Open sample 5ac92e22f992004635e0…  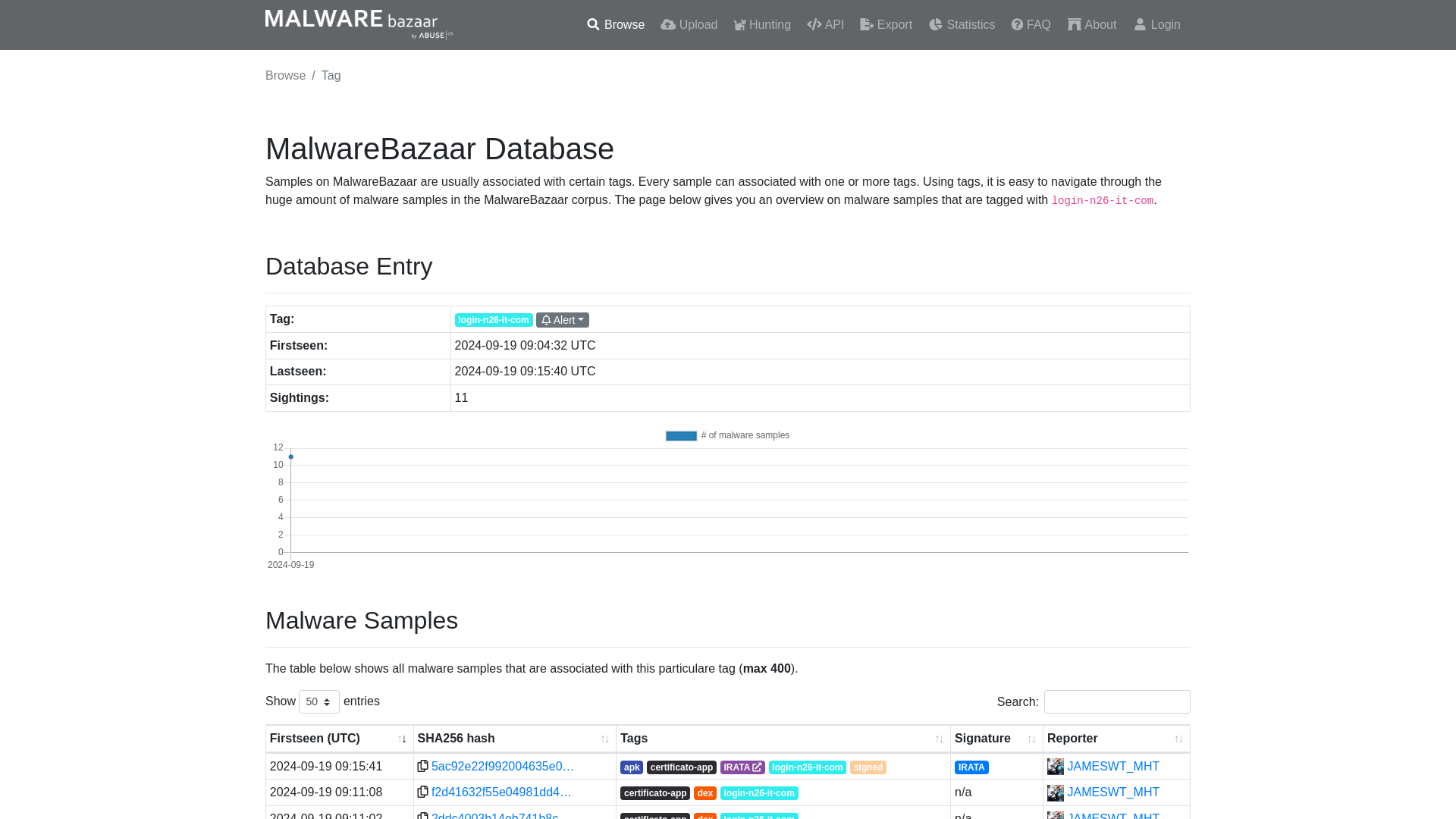(503, 767)
